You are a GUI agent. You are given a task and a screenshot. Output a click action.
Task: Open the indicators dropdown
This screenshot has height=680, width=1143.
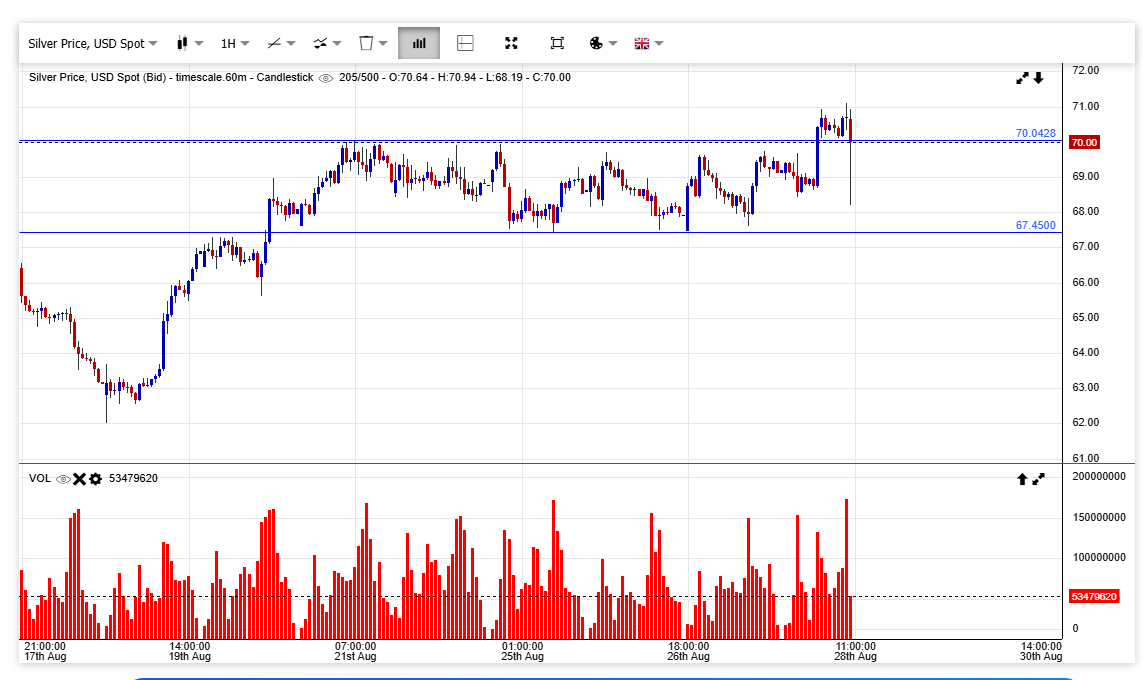click(327, 44)
